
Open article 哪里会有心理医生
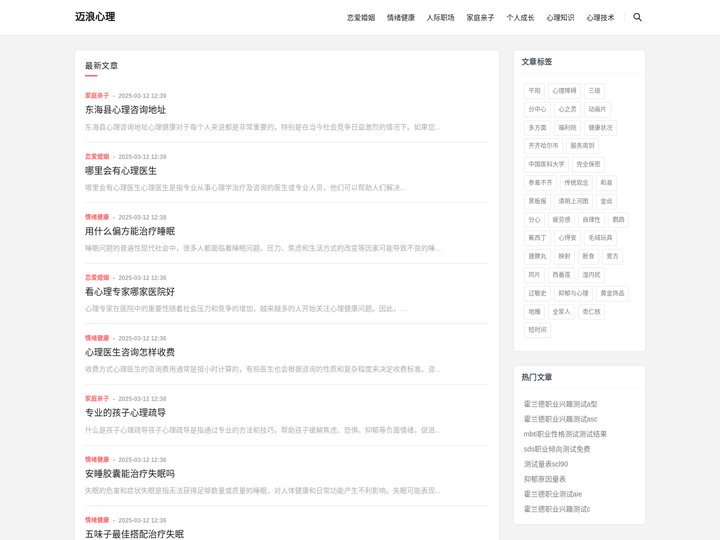point(121,171)
